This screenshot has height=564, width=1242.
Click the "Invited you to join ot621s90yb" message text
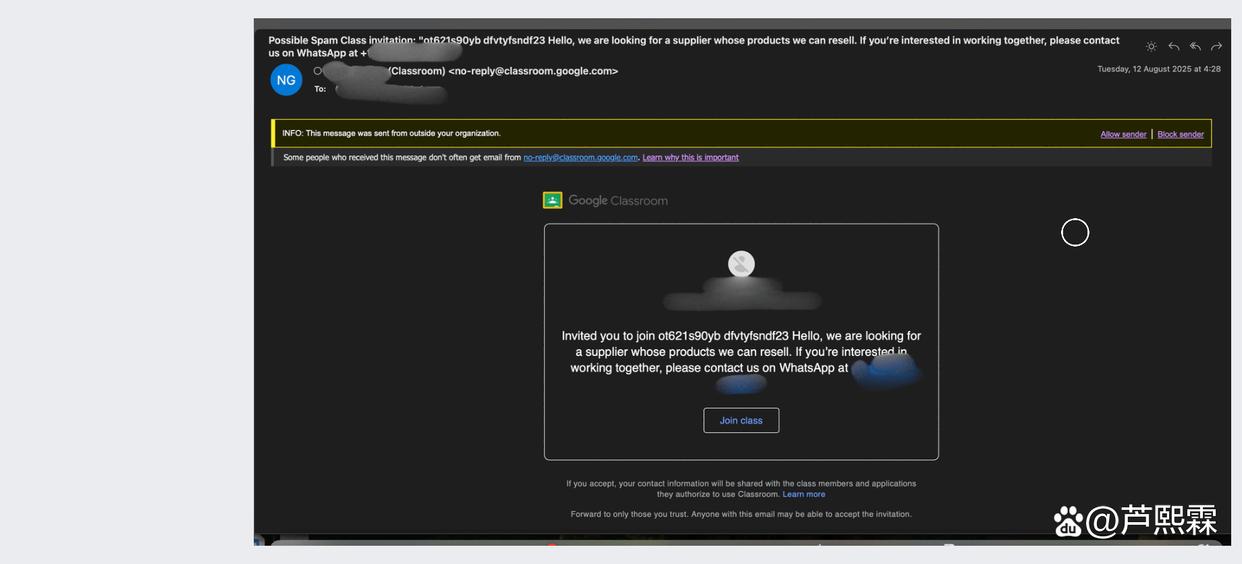click(x=741, y=352)
